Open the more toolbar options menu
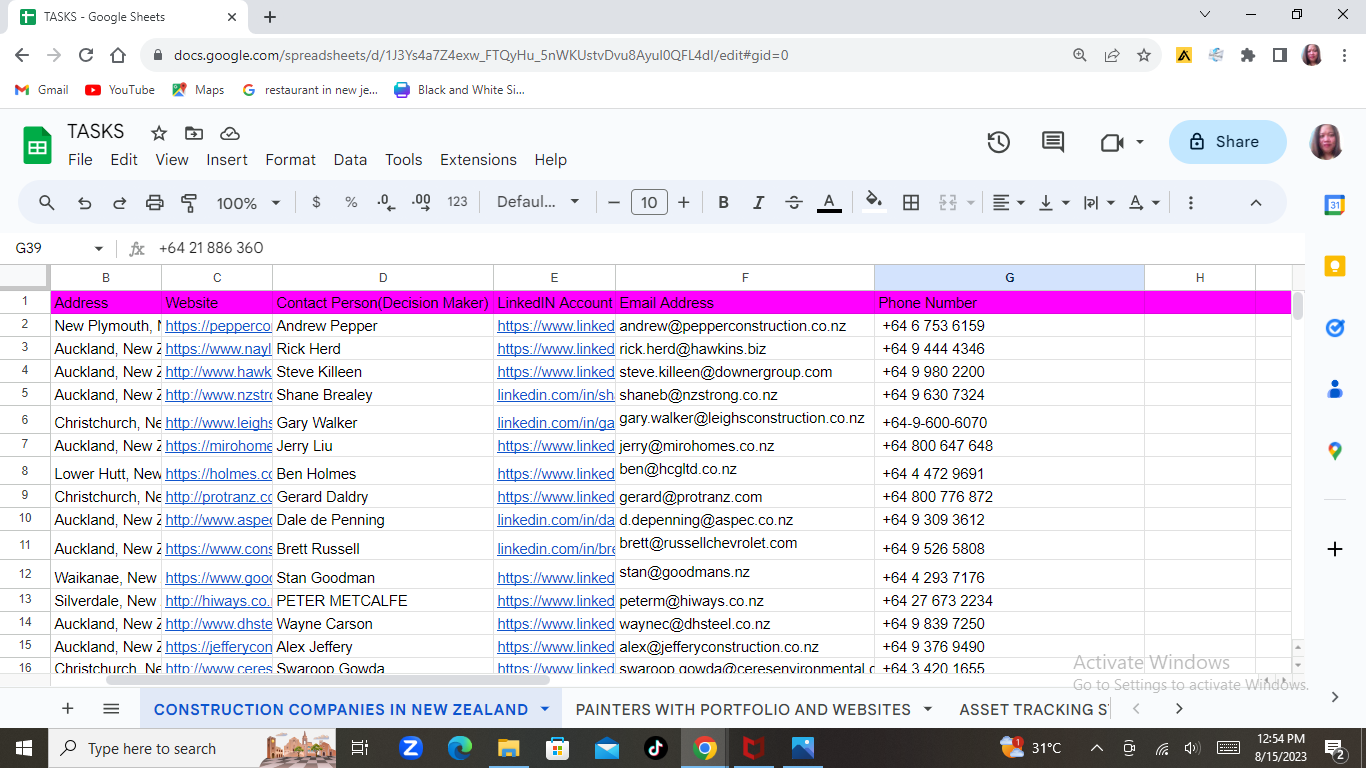 1190,202
